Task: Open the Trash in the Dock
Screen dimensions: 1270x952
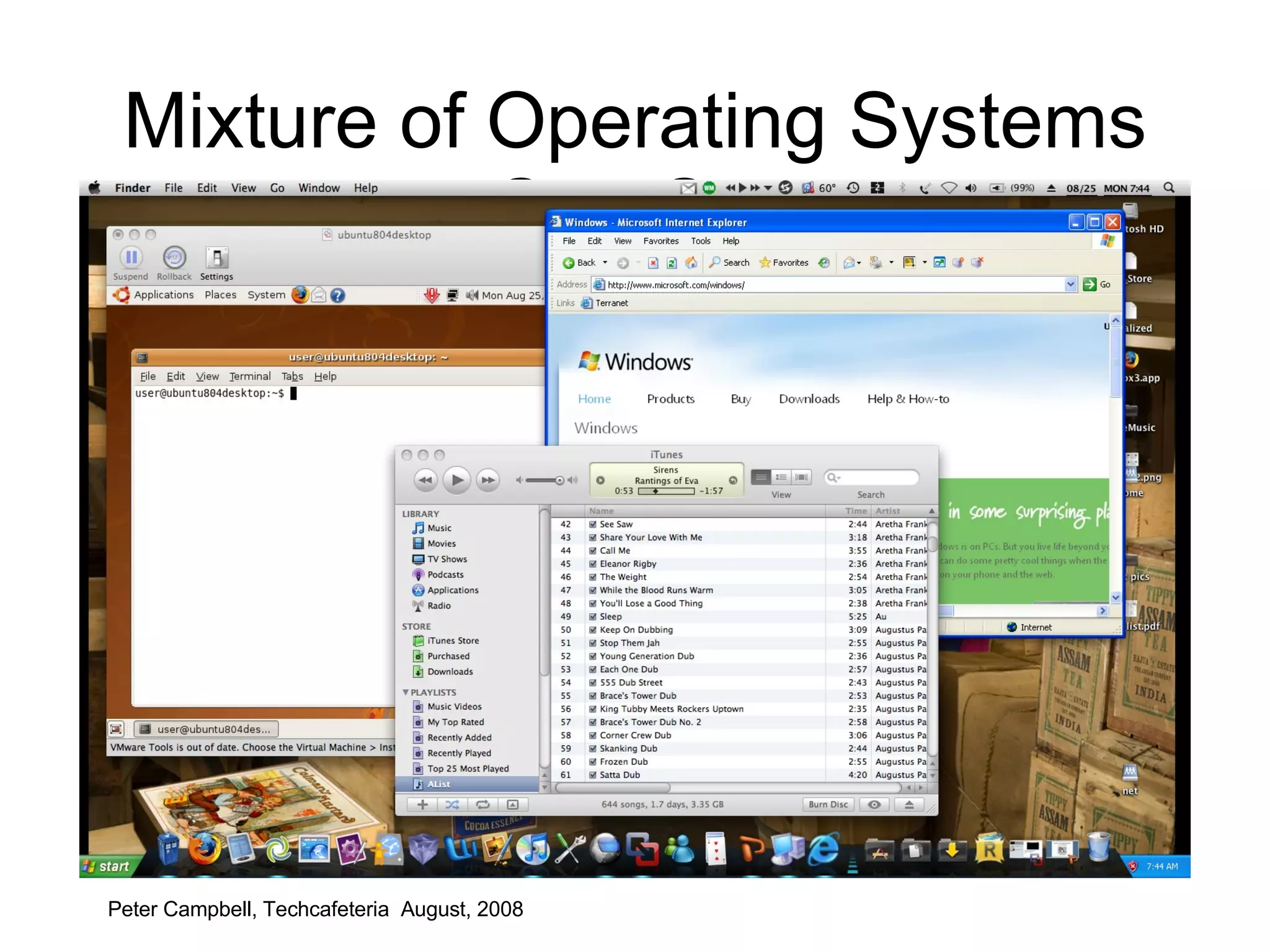Action: [1099, 847]
